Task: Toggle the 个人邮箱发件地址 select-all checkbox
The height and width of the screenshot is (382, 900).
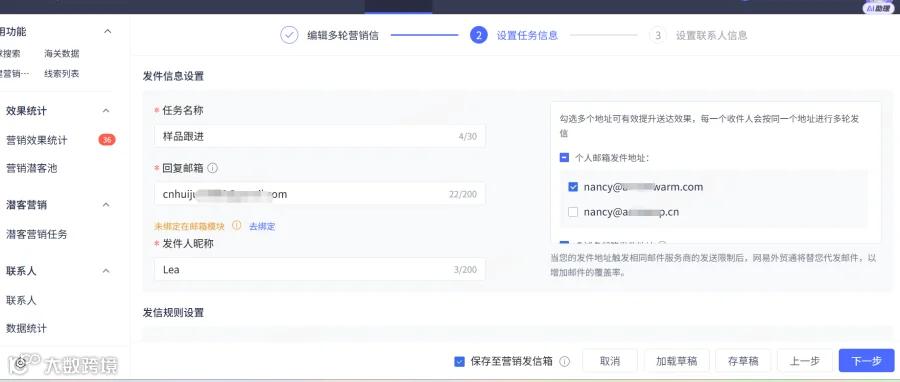Action: click(x=564, y=157)
